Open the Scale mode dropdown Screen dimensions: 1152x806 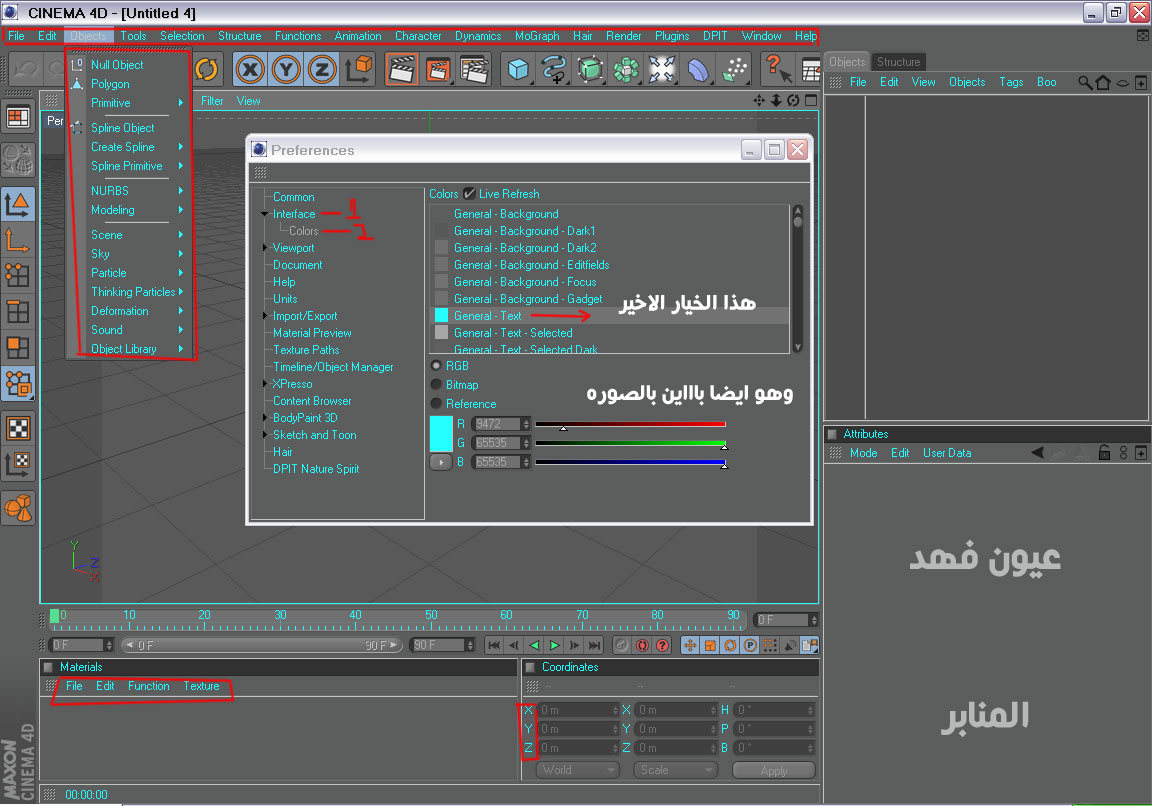674,770
